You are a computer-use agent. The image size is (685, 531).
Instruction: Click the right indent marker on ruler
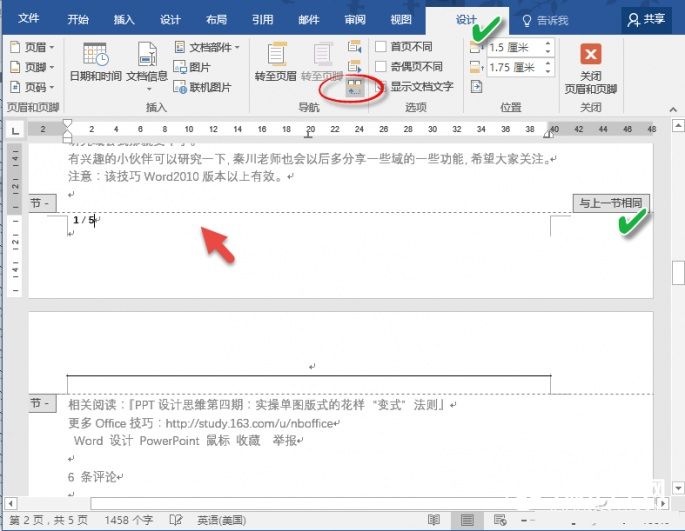tap(547, 134)
